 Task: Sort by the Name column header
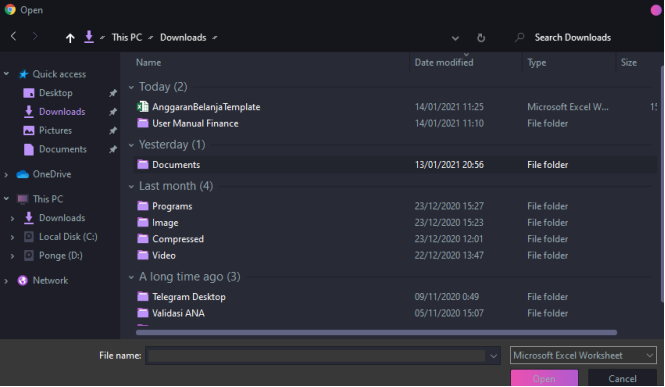point(148,62)
